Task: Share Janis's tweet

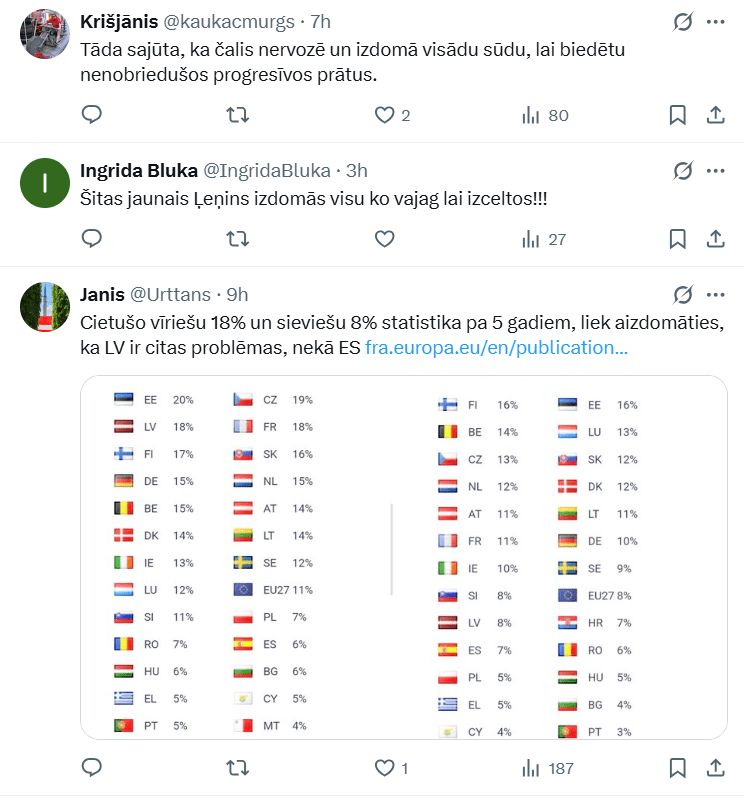Action: pyautogui.click(x=716, y=768)
